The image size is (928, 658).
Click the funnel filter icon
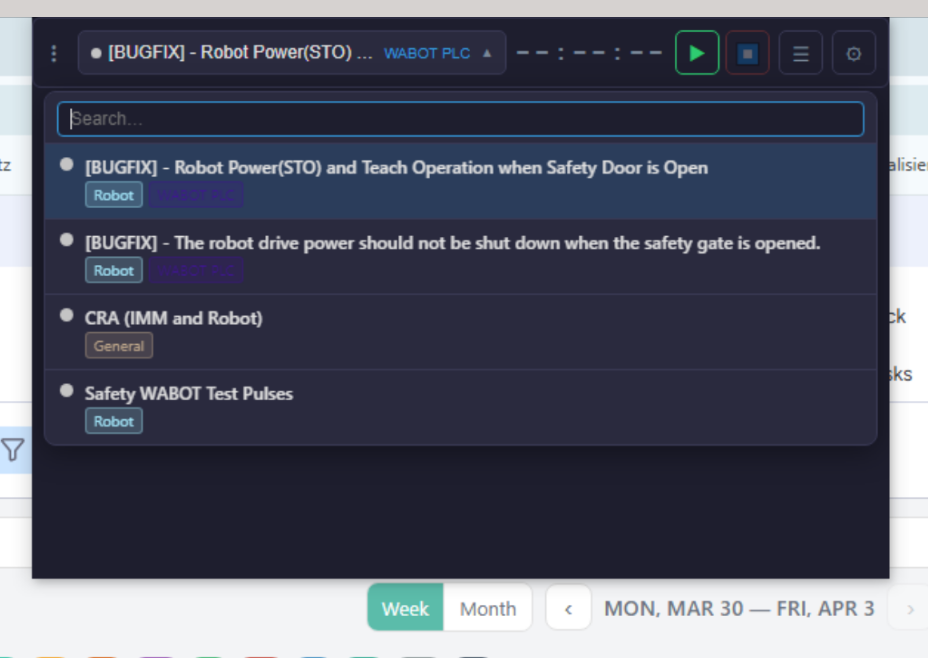(x=12, y=450)
